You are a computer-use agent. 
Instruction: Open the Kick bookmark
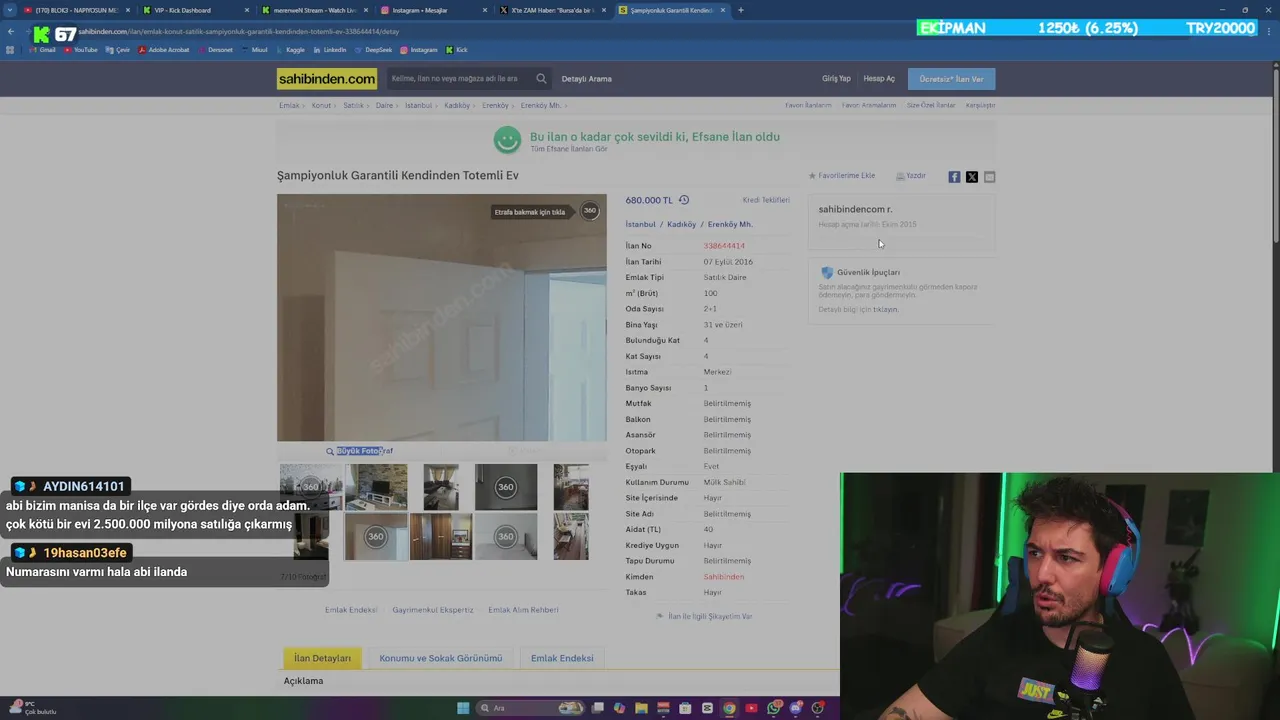[457, 50]
